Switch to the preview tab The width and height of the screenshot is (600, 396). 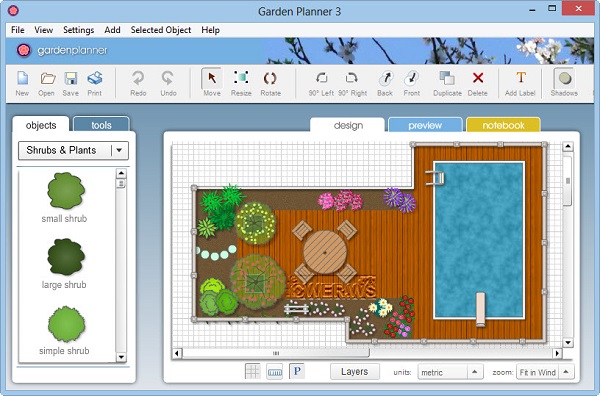coord(425,125)
